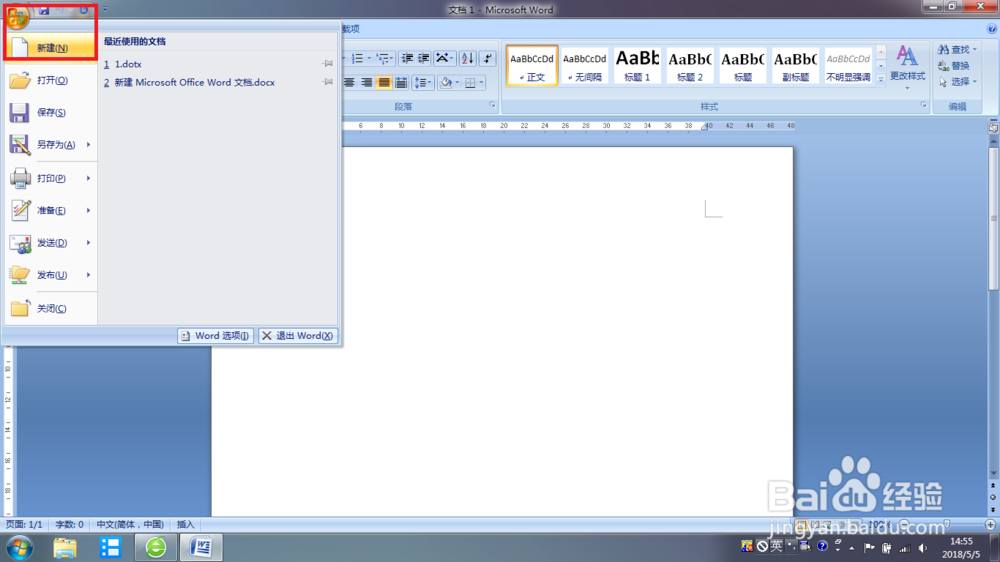Expand the 准备 submenu arrow
This screenshot has width=1000, height=562.
pyautogui.click(x=89, y=211)
